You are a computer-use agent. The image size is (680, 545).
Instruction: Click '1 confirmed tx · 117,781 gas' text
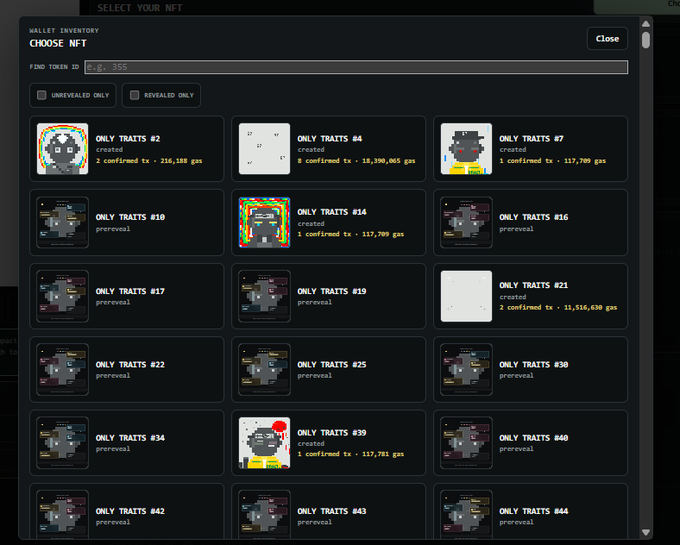pyautogui.click(x=351, y=454)
